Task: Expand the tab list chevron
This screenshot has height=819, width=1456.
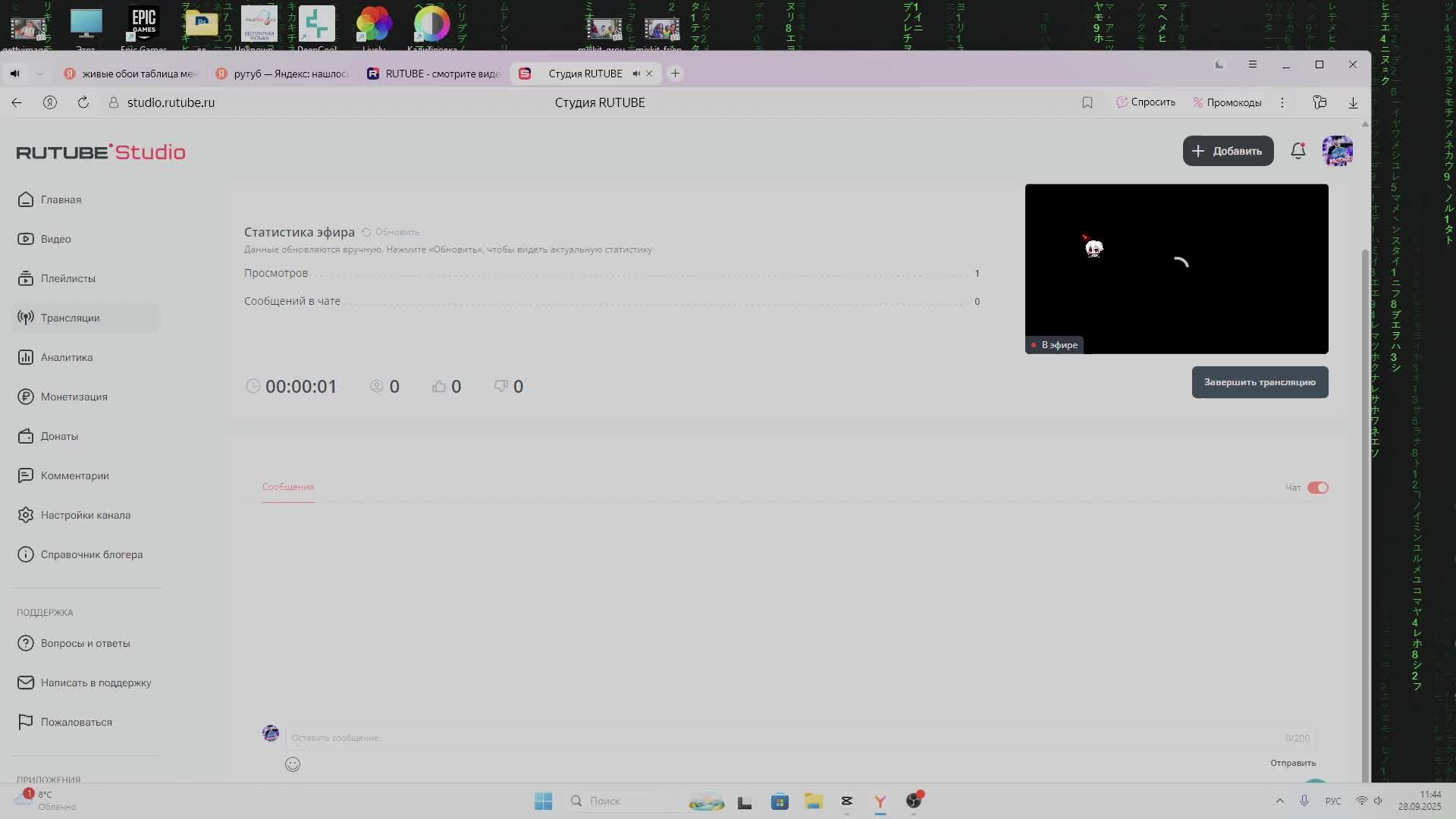Action: coord(40,74)
